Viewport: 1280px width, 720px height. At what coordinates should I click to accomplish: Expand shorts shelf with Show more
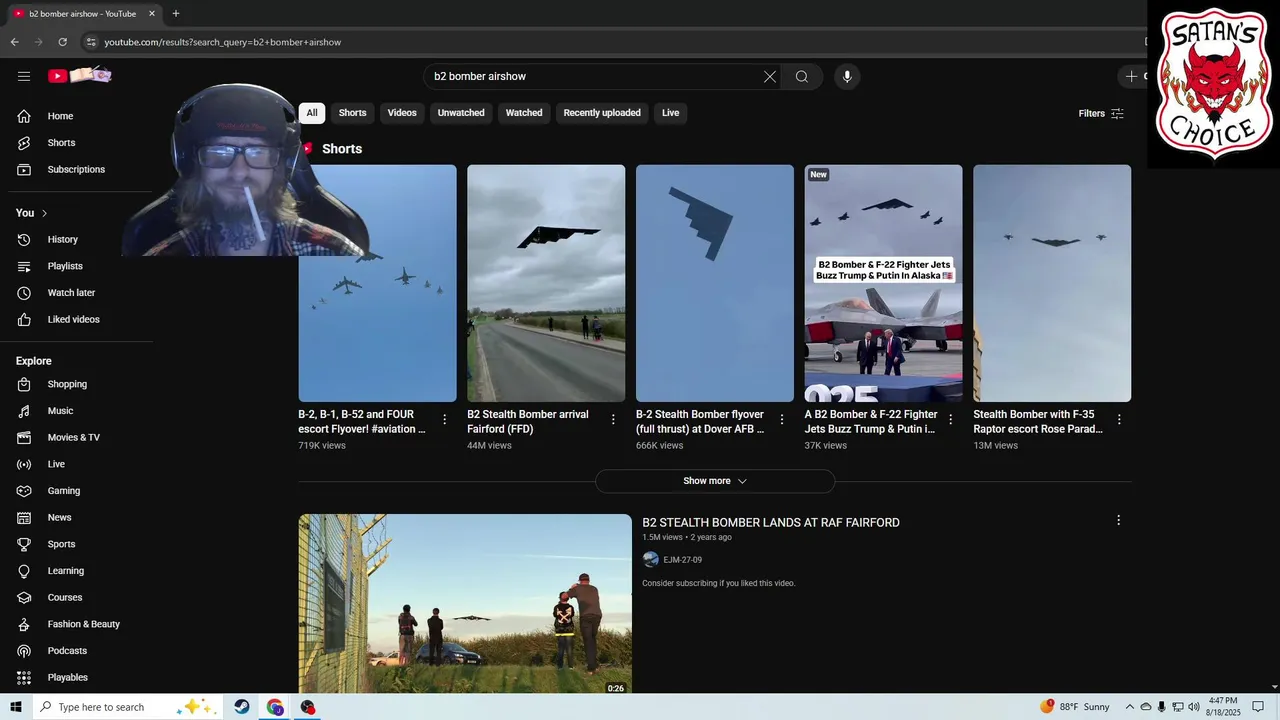pos(715,481)
